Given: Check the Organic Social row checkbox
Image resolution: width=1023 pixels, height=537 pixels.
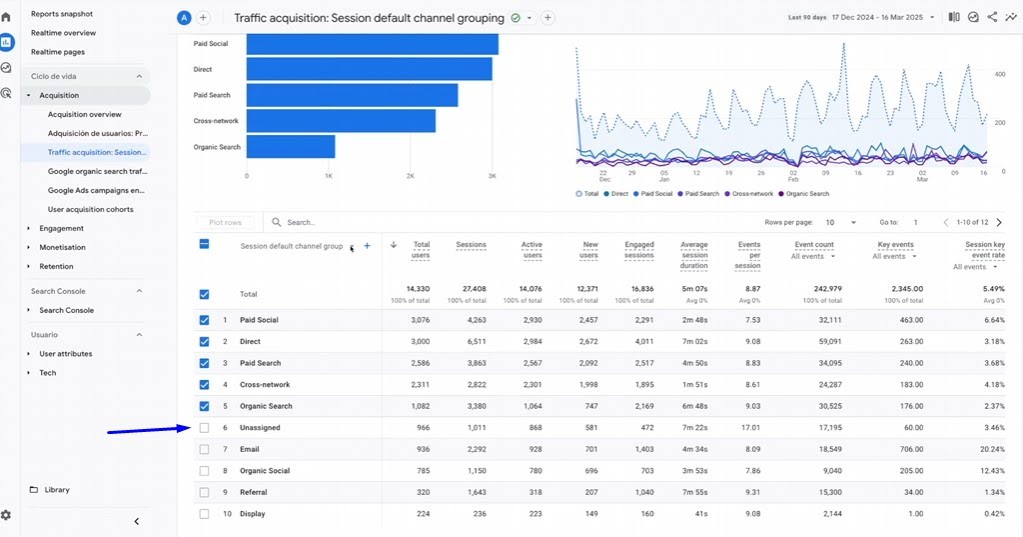Looking at the screenshot, I should (x=204, y=471).
